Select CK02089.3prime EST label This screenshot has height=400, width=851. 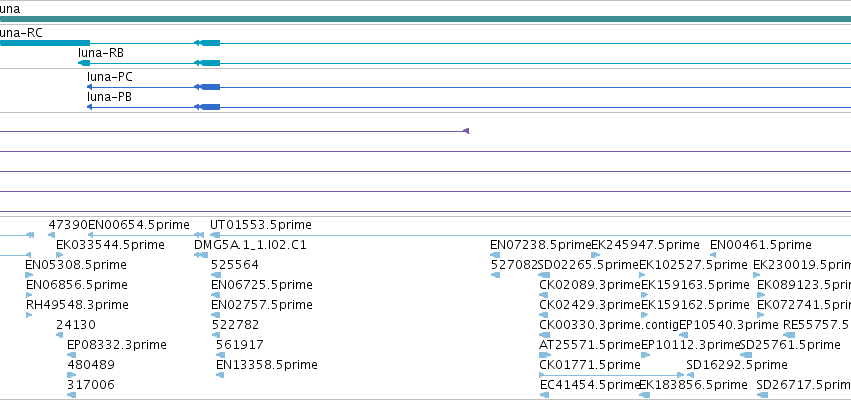coord(590,285)
